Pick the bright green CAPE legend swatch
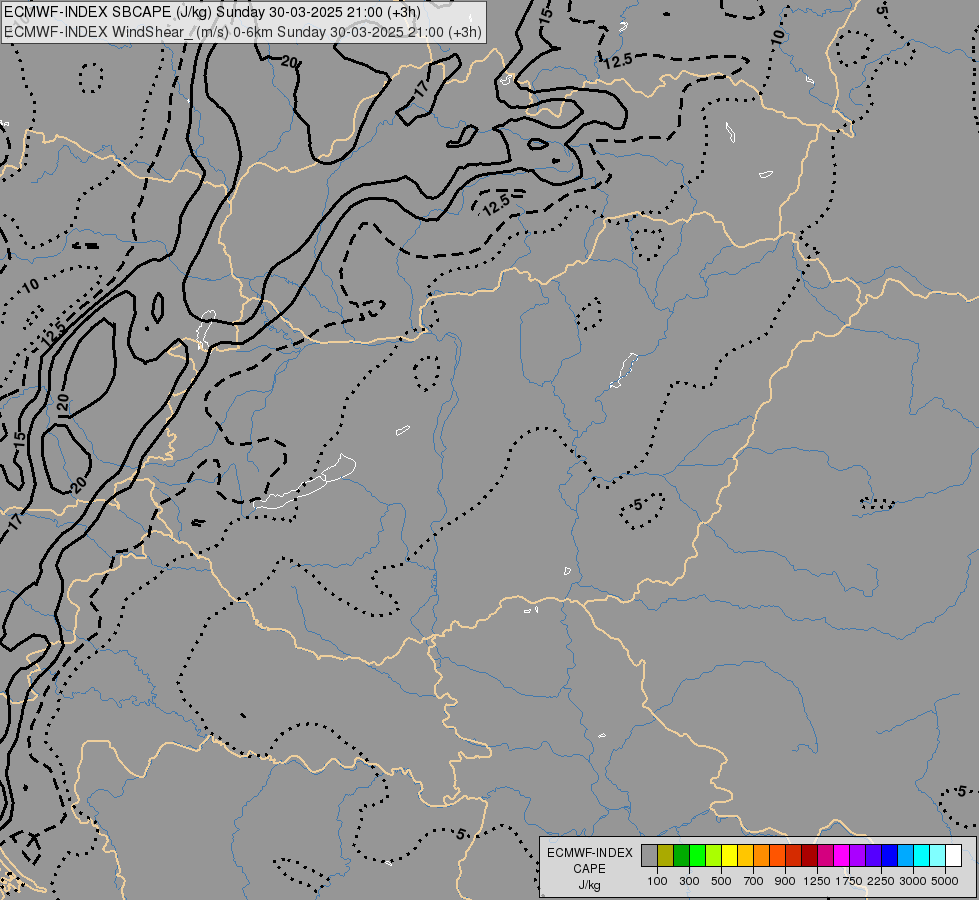 coord(697,855)
